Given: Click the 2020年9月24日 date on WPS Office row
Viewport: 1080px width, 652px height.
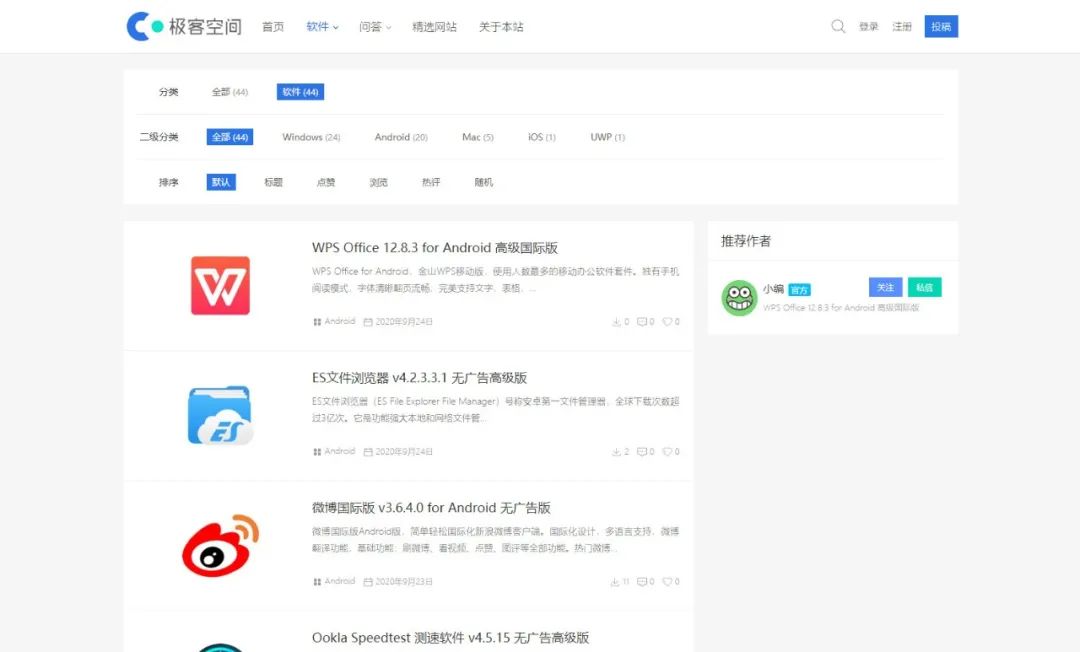Looking at the screenshot, I should coord(398,322).
